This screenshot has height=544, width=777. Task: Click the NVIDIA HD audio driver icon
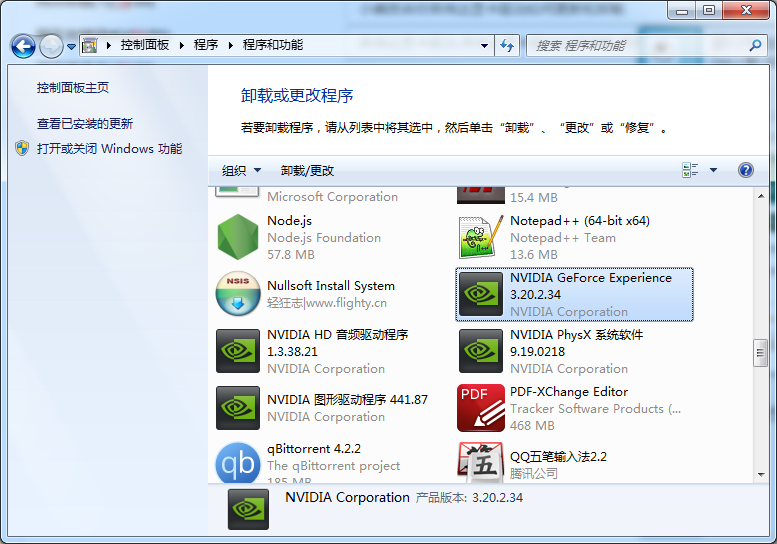(x=238, y=351)
